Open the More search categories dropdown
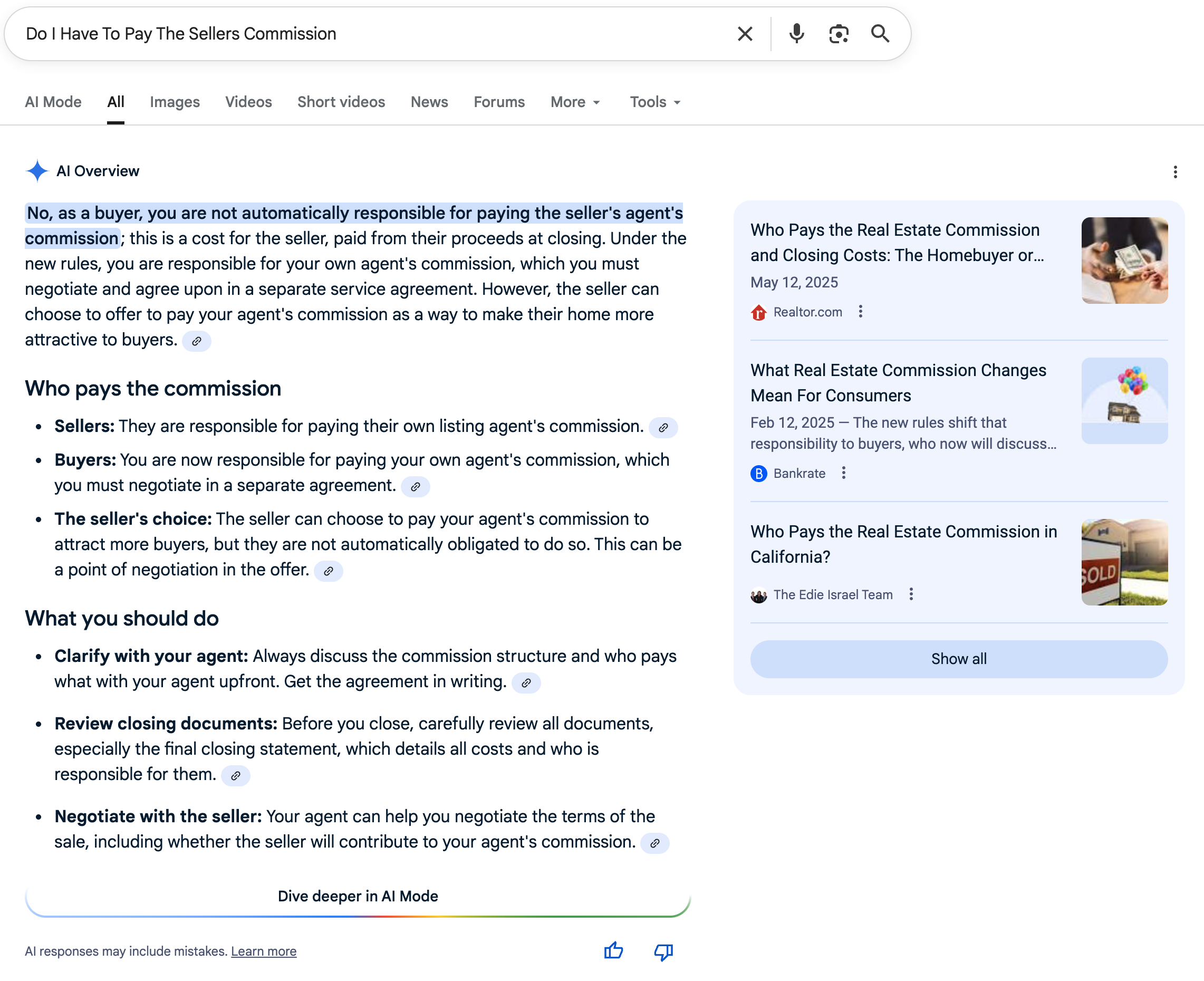This screenshot has width=1204, height=981. pyautogui.click(x=575, y=102)
